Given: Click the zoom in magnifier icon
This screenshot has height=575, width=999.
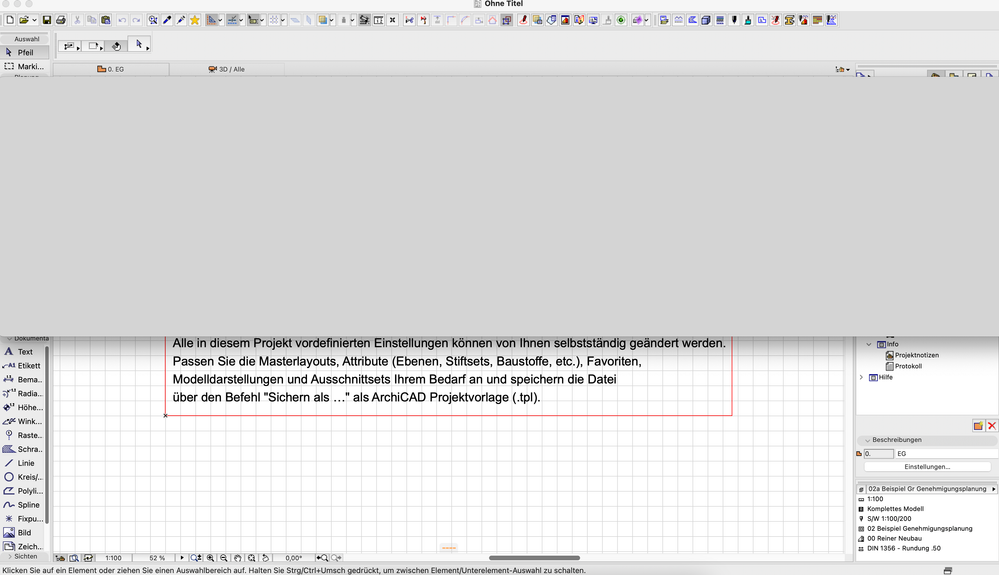Looking at the screenshot, I should (x=210, y=558).
